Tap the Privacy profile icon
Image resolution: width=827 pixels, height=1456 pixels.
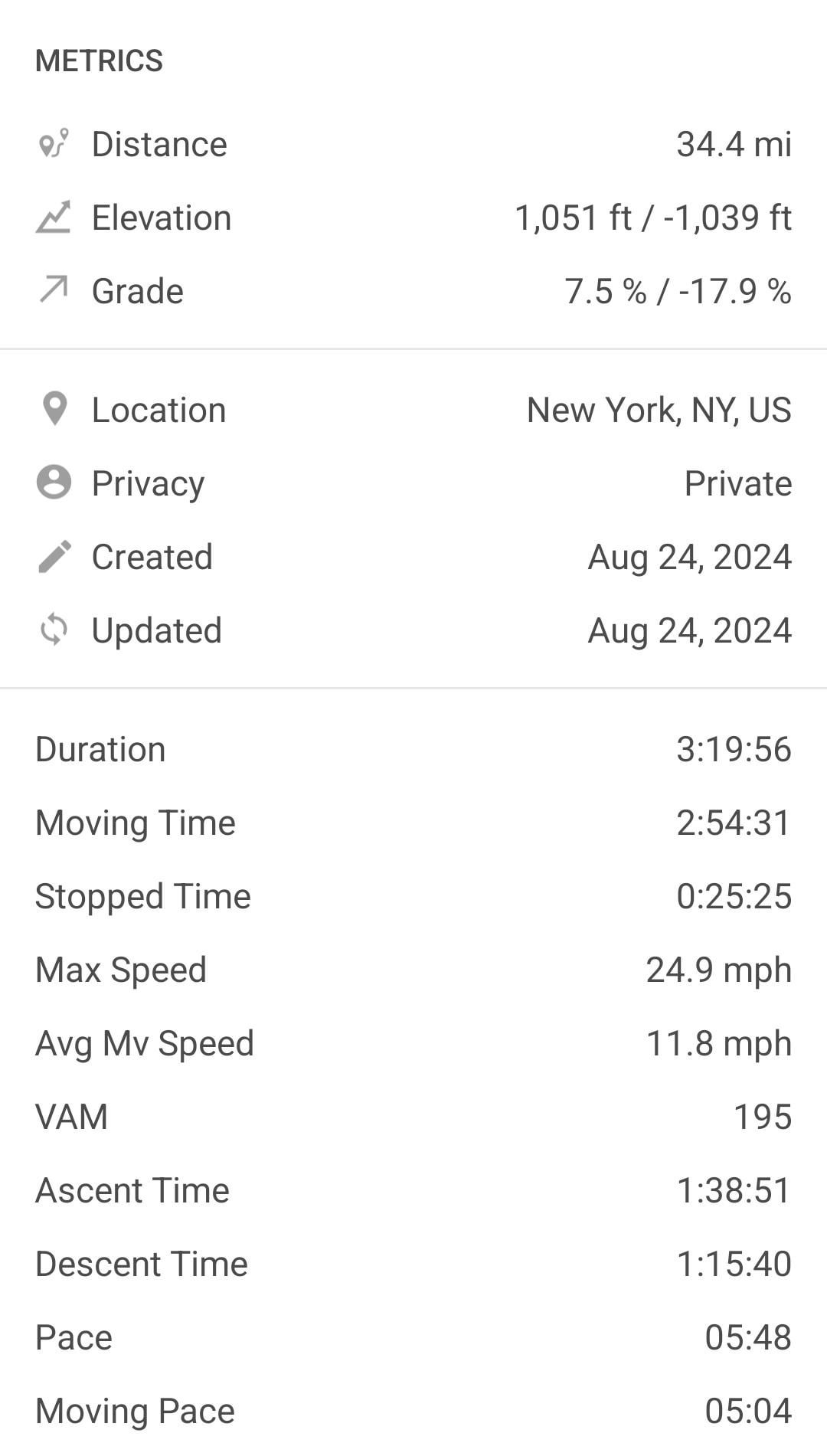pyautogui.click(x=54, y=483)
